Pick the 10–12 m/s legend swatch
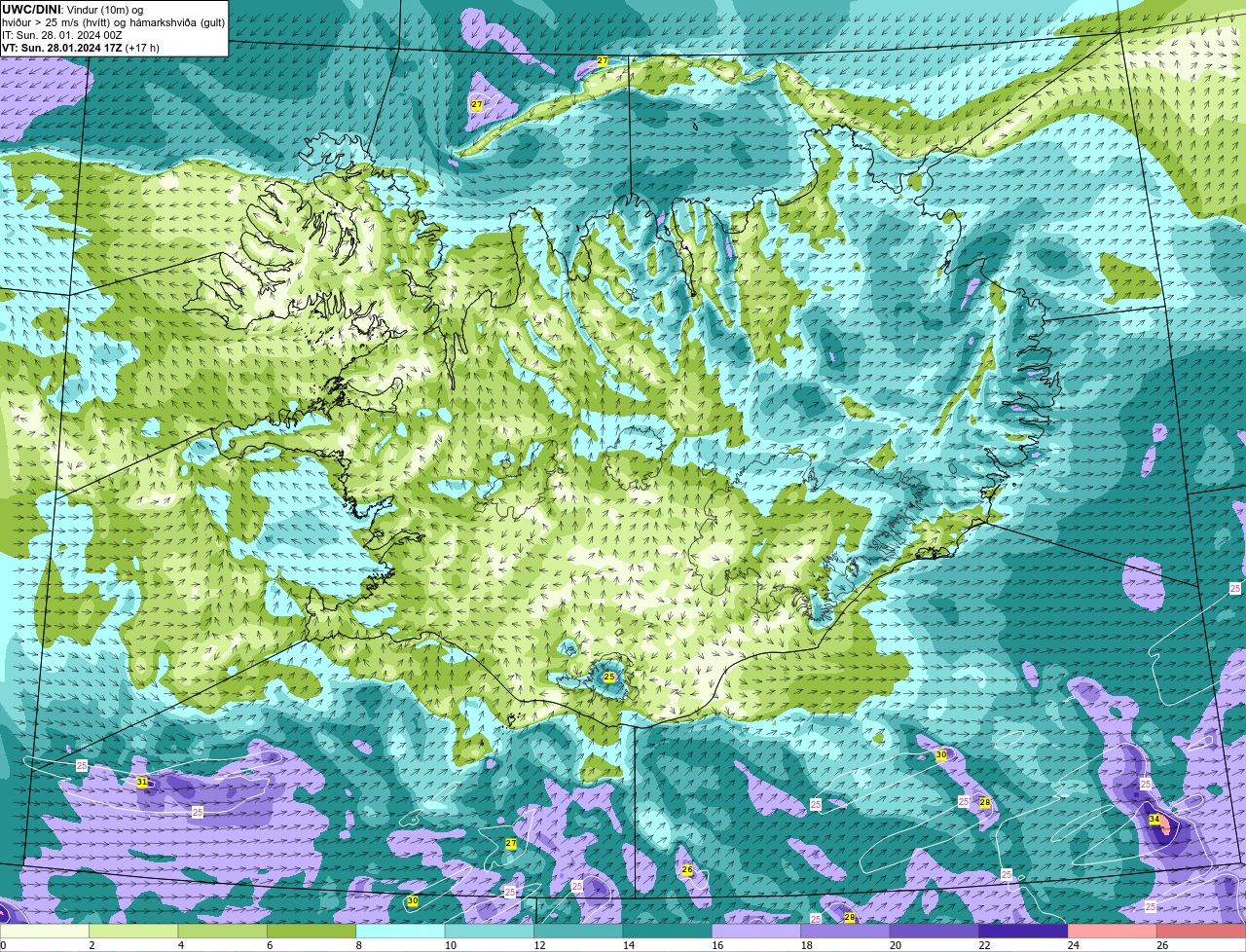This screenshot has height=952, width=1246. click(490, 931)
